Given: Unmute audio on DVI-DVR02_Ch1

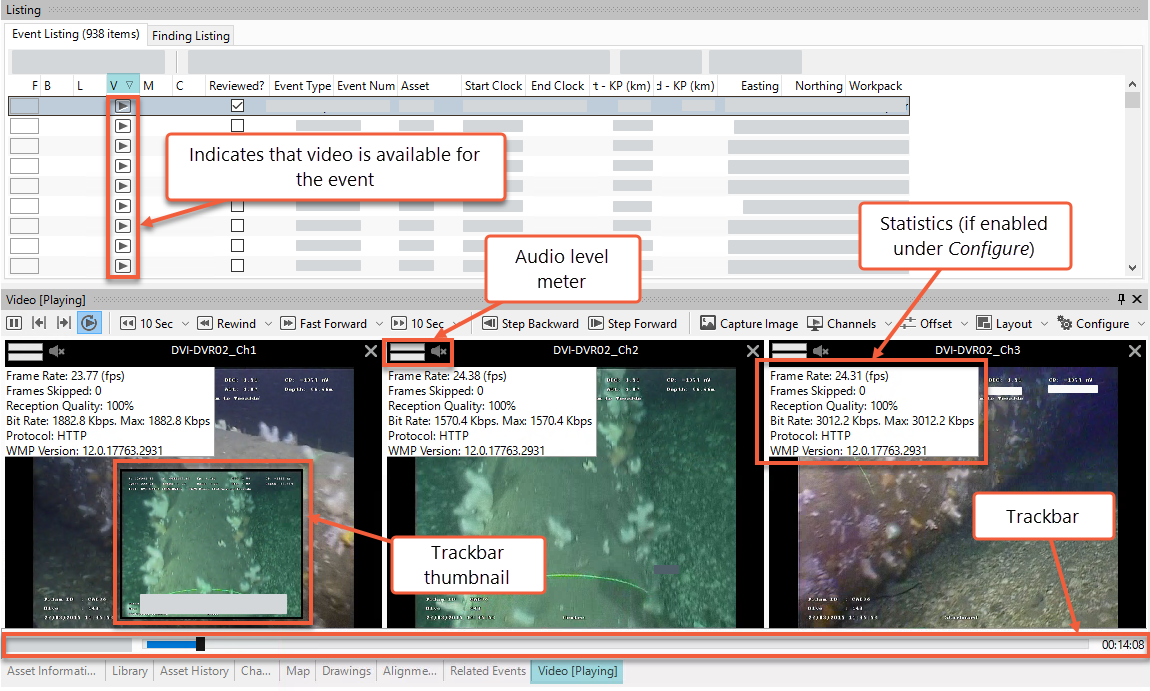Looking at the screenshot, I should pos(57,351).
